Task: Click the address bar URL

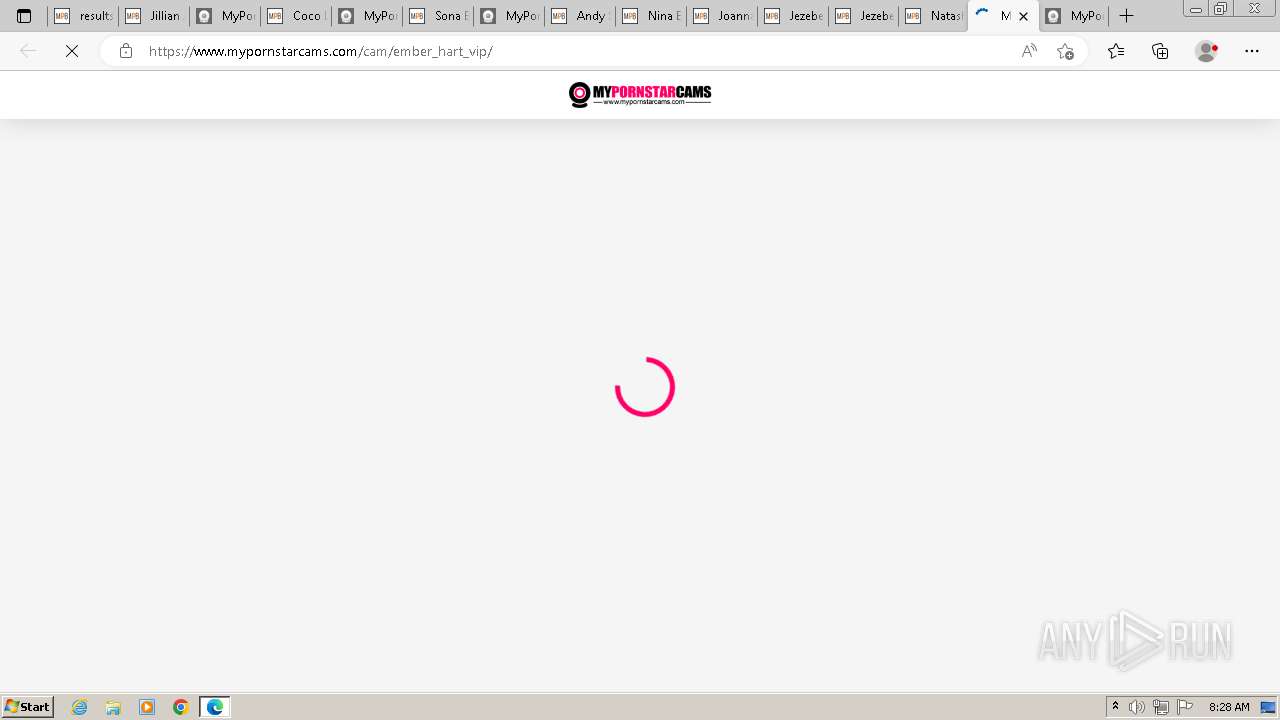Action: (x=320, y=51)
